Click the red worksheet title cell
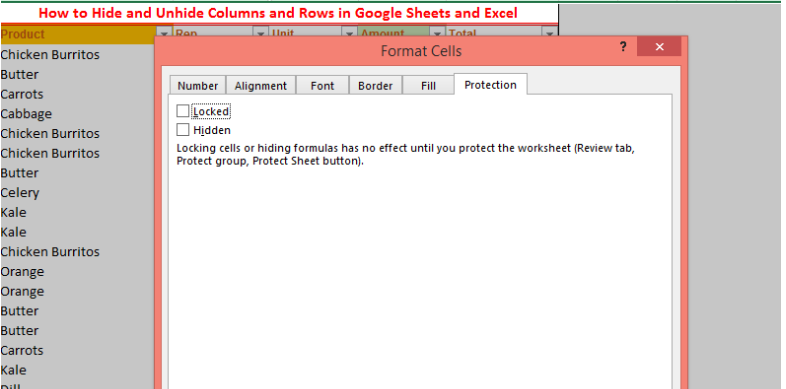The height and width of the screenshot is (389, 786). click(x=279, y=13)
